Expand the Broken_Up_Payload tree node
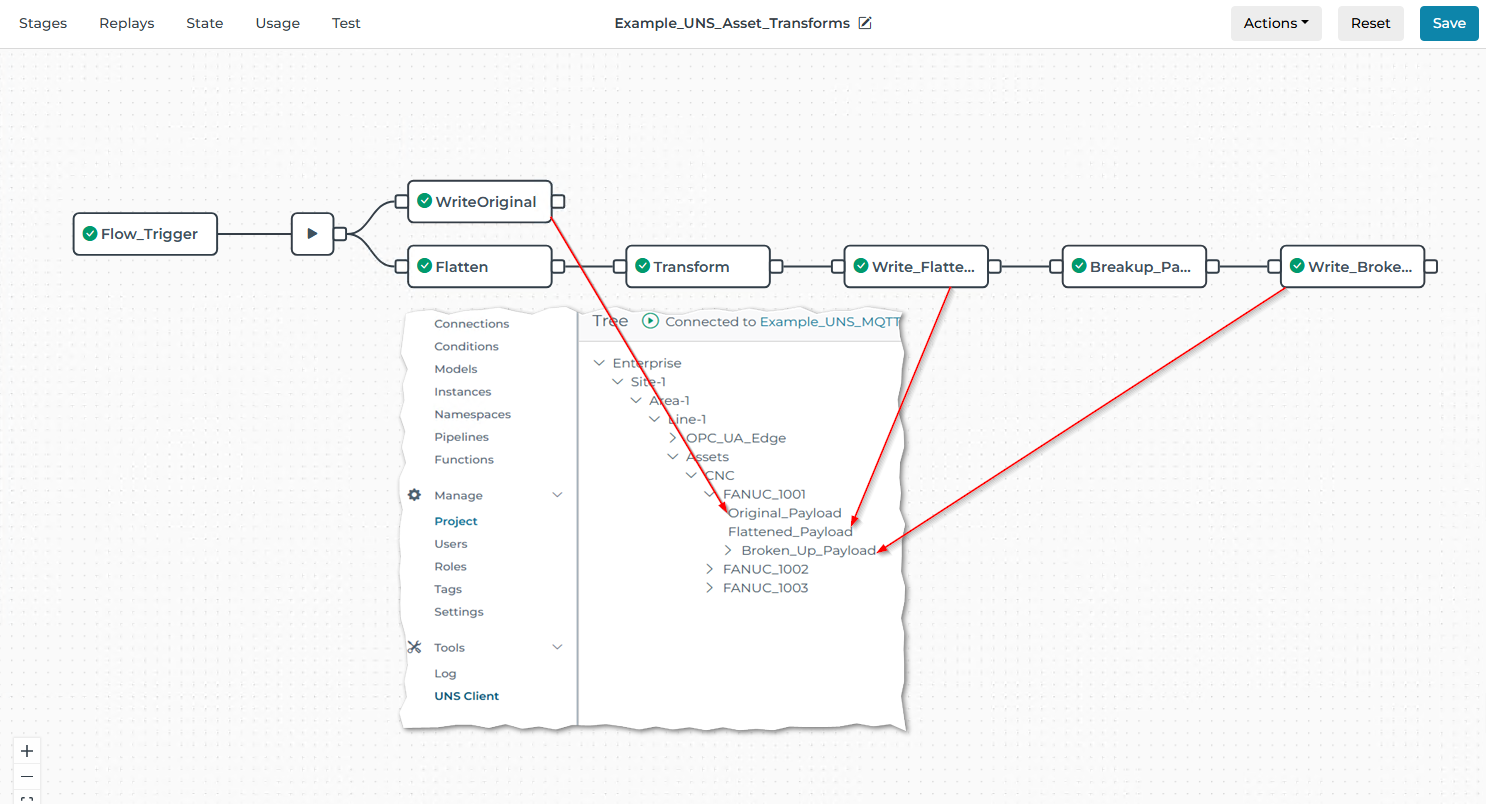Image resolution: width=1486 pixels, height=804 pixels. pos(729,550)
